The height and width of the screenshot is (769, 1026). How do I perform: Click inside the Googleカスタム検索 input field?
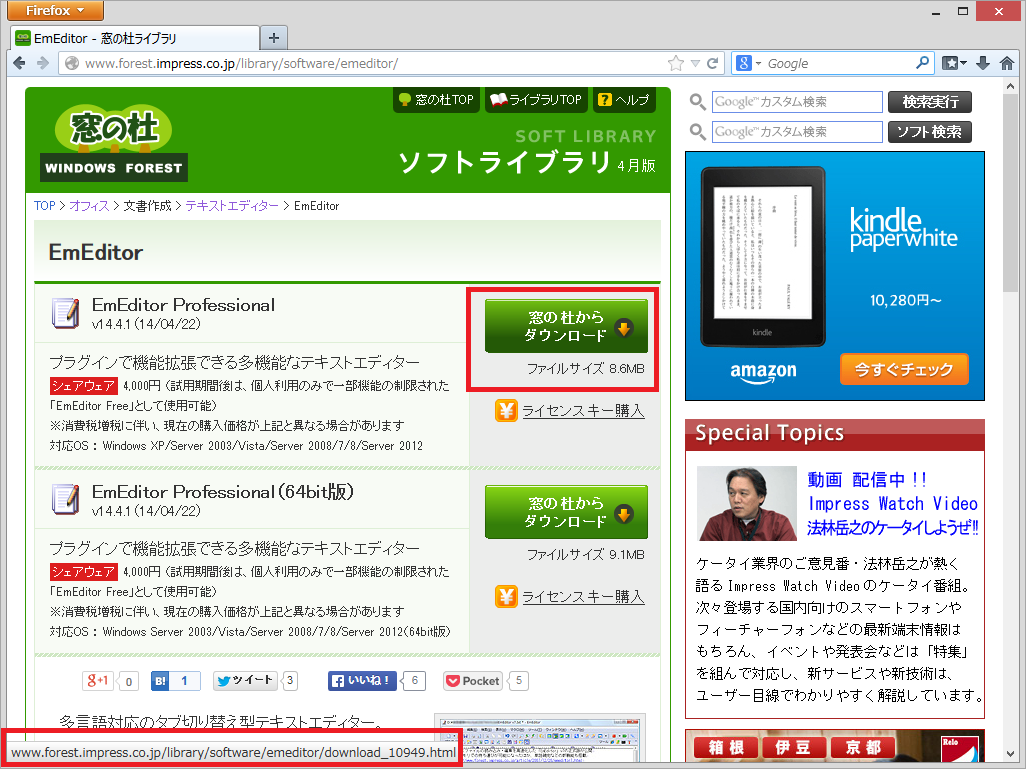[x=795, y=102]
